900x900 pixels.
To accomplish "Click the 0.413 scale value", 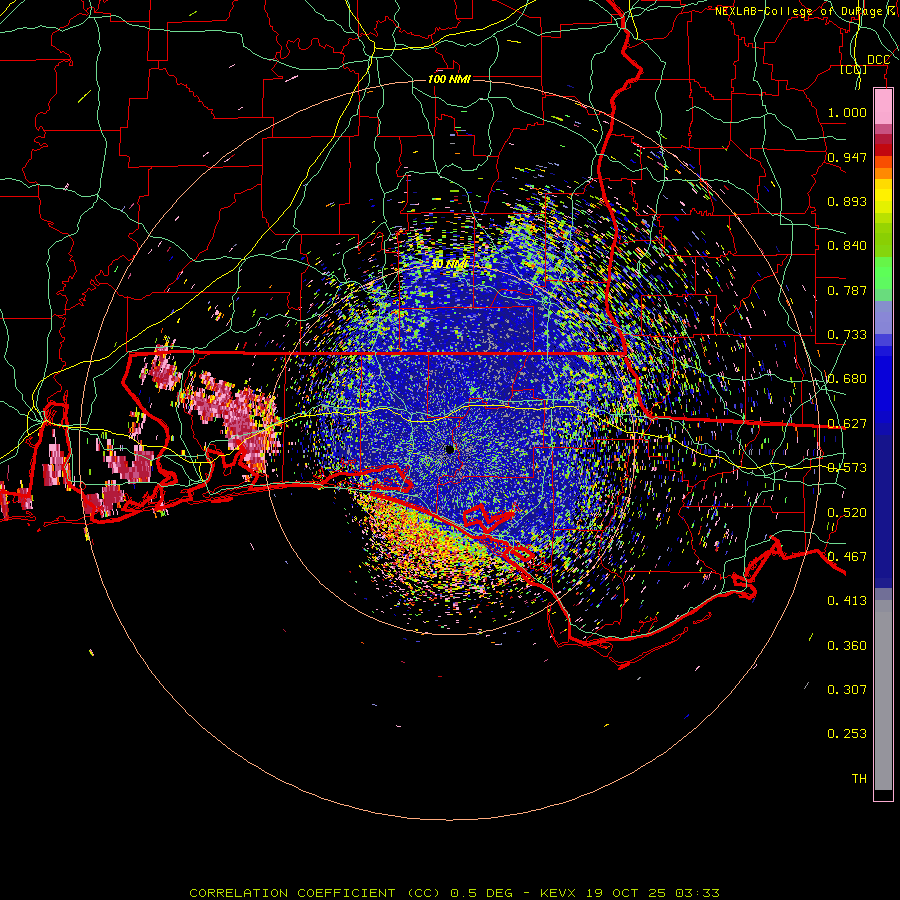I will coord(847,601).
